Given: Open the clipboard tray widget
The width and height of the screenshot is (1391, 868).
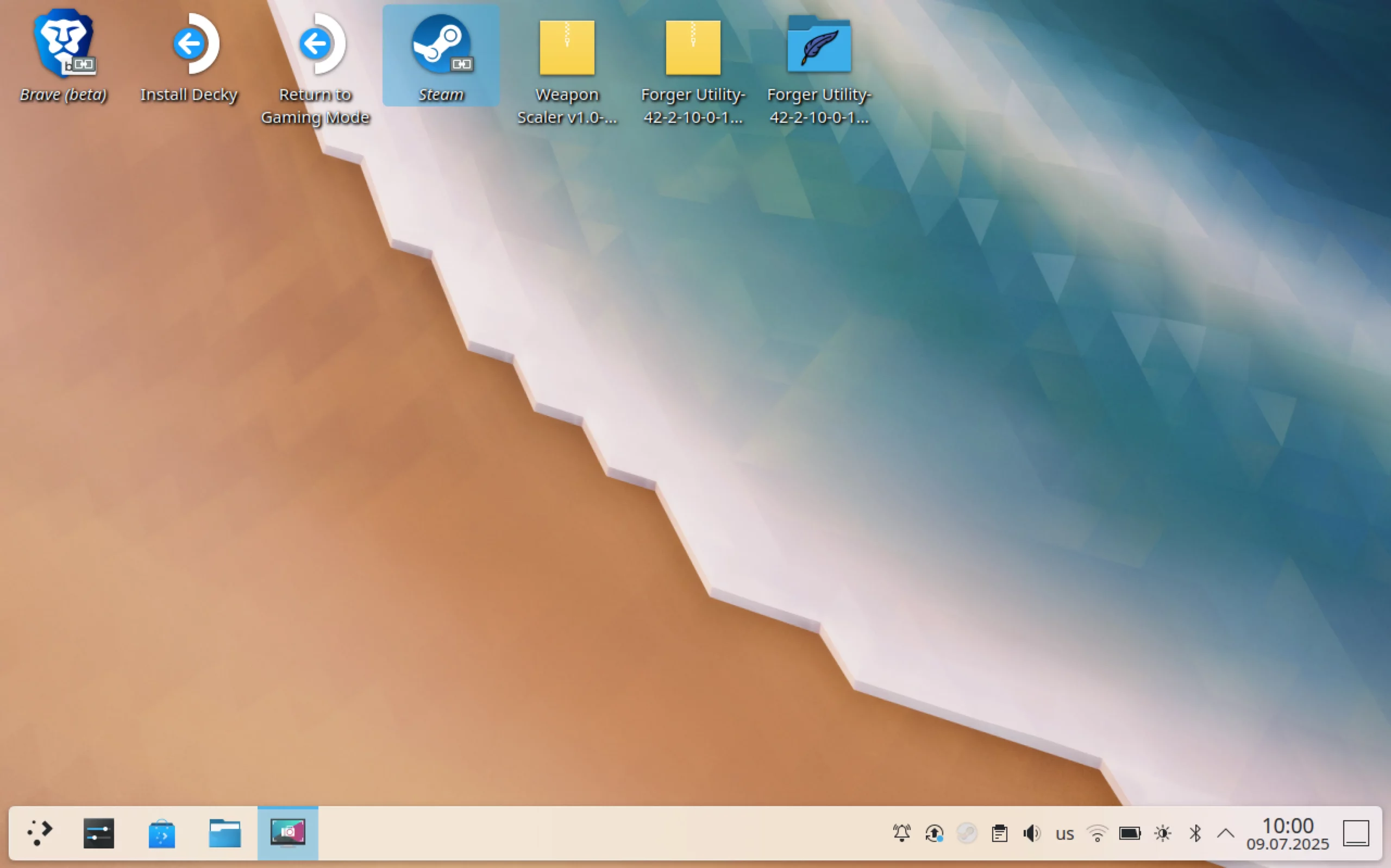Looking at the screenshot, I should tap(999, 833).
